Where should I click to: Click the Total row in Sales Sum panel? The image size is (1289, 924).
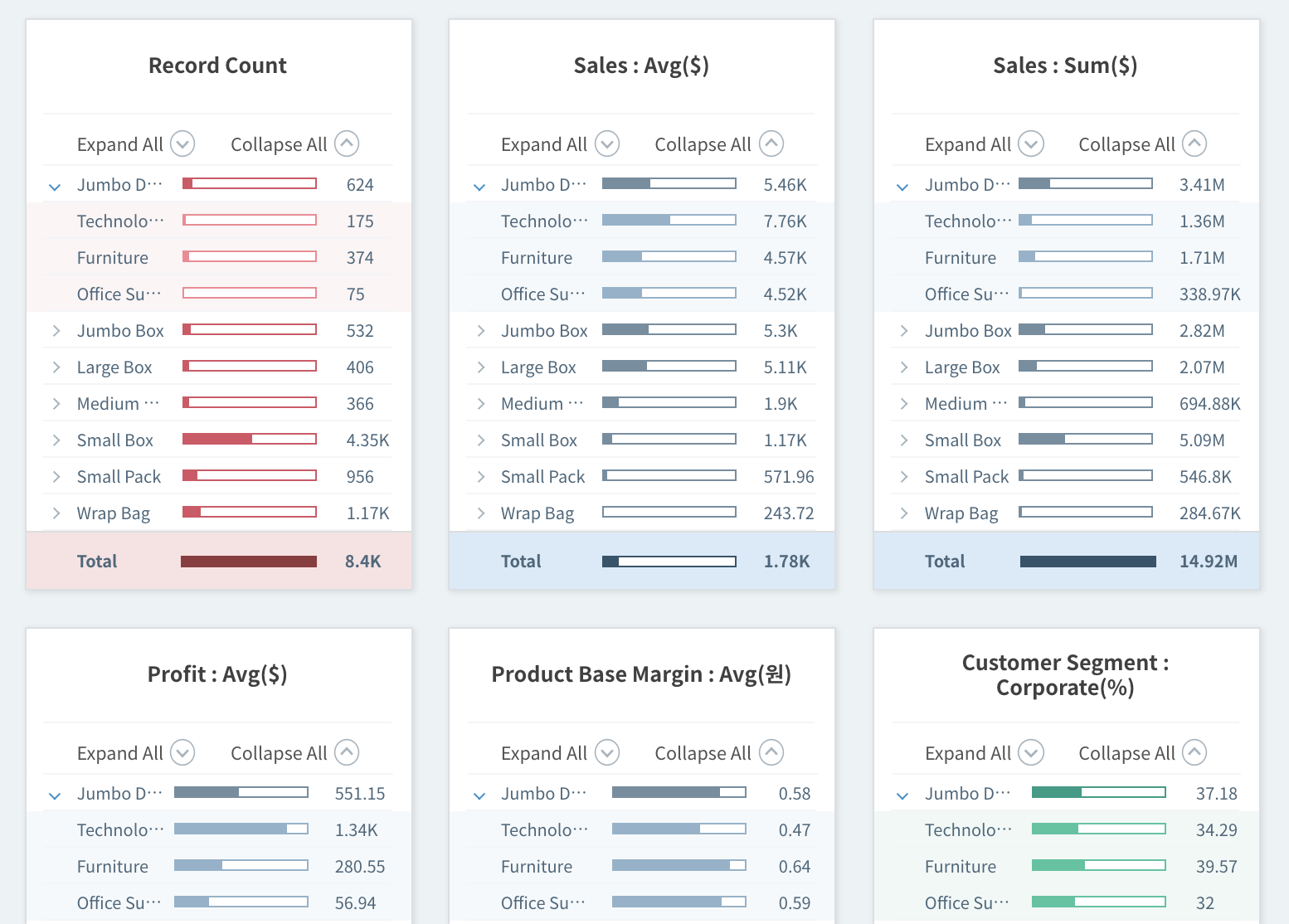click(x=1066, y=561)
